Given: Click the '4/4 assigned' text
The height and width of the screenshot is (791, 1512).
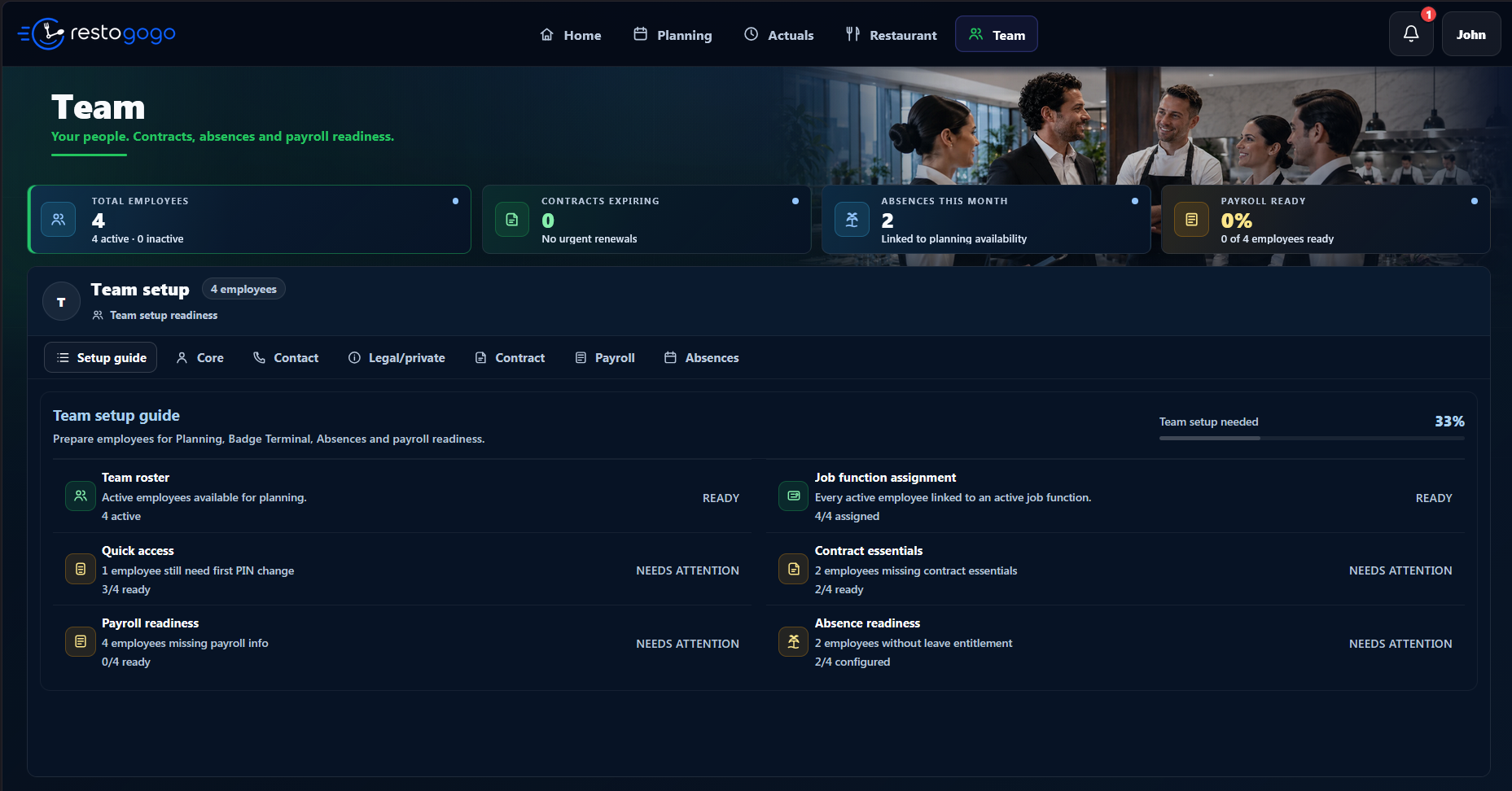Looking at the screenshot, I should click(x=847, y=516).
